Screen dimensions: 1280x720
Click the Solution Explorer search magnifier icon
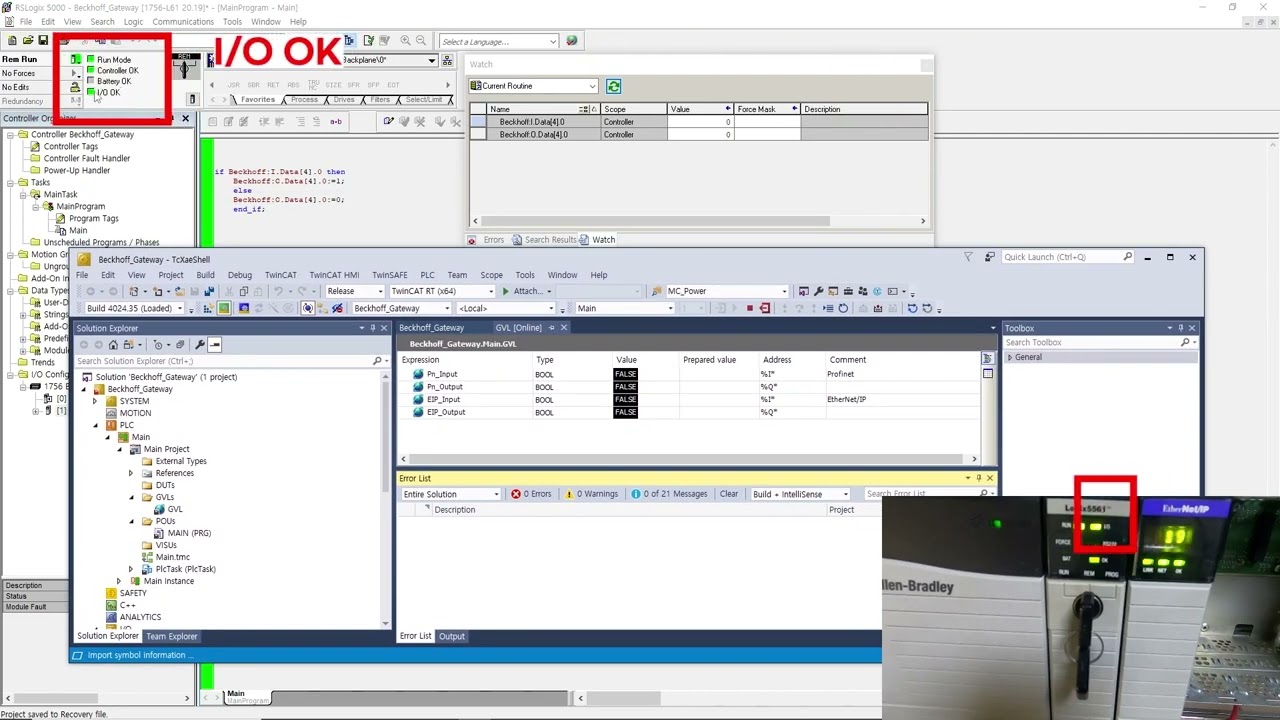coord(378,361)
